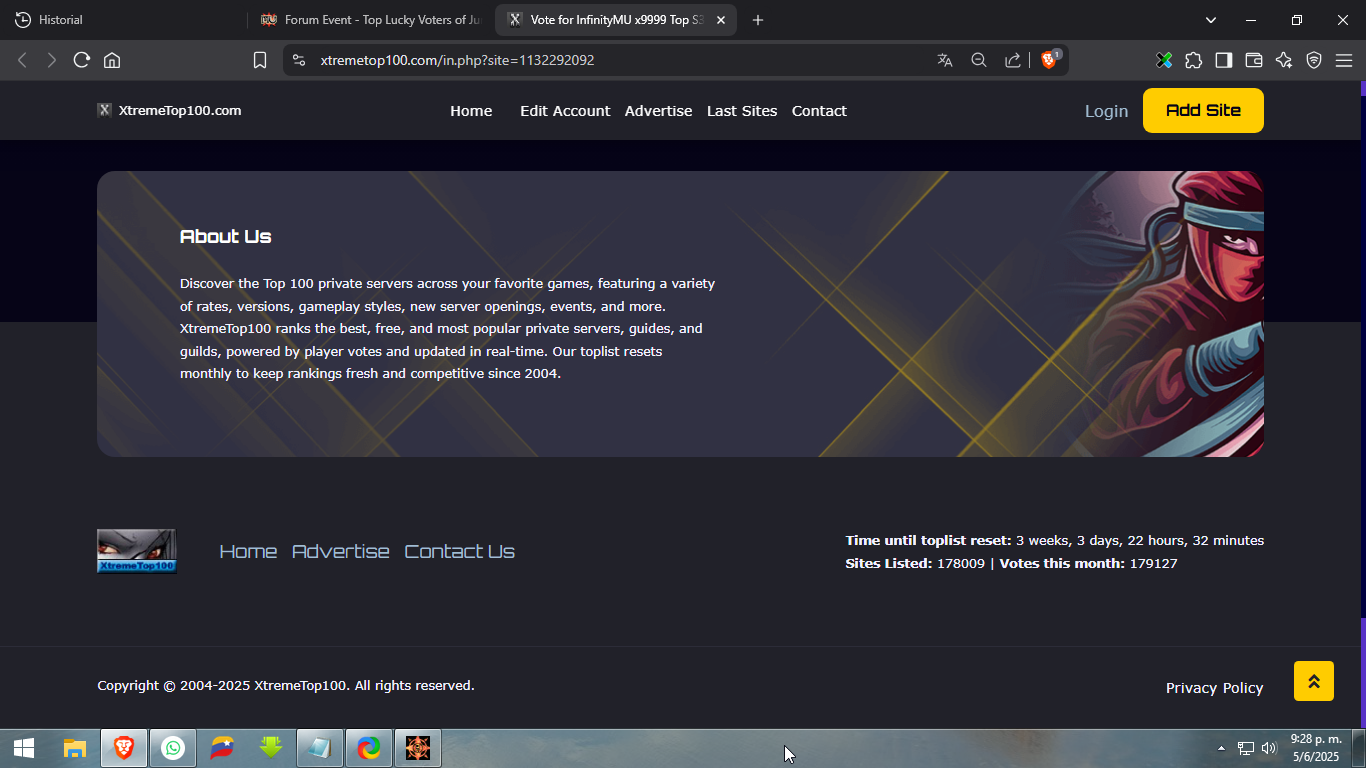Click the translate page icon
Viewport: 1366px width, 768px height.
[x=945, y=60]
